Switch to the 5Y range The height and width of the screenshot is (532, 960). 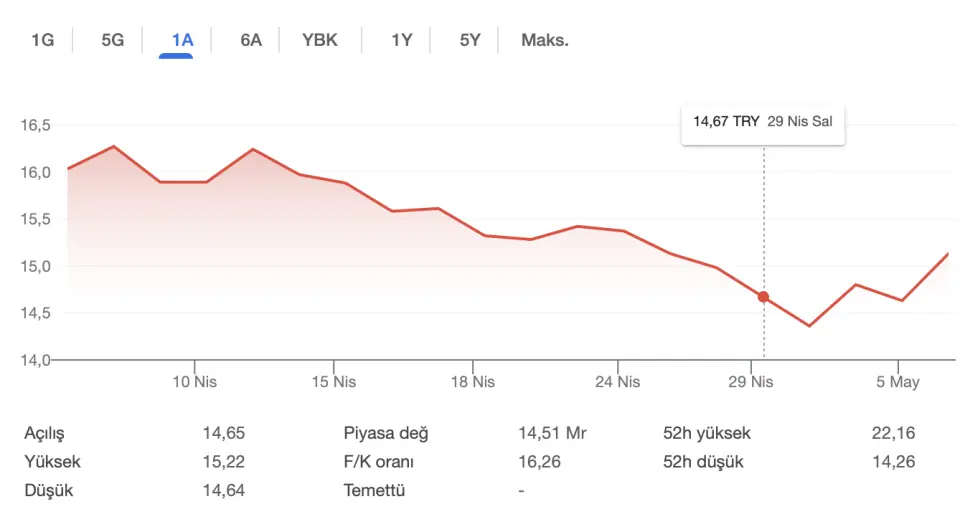coord(470,40)
